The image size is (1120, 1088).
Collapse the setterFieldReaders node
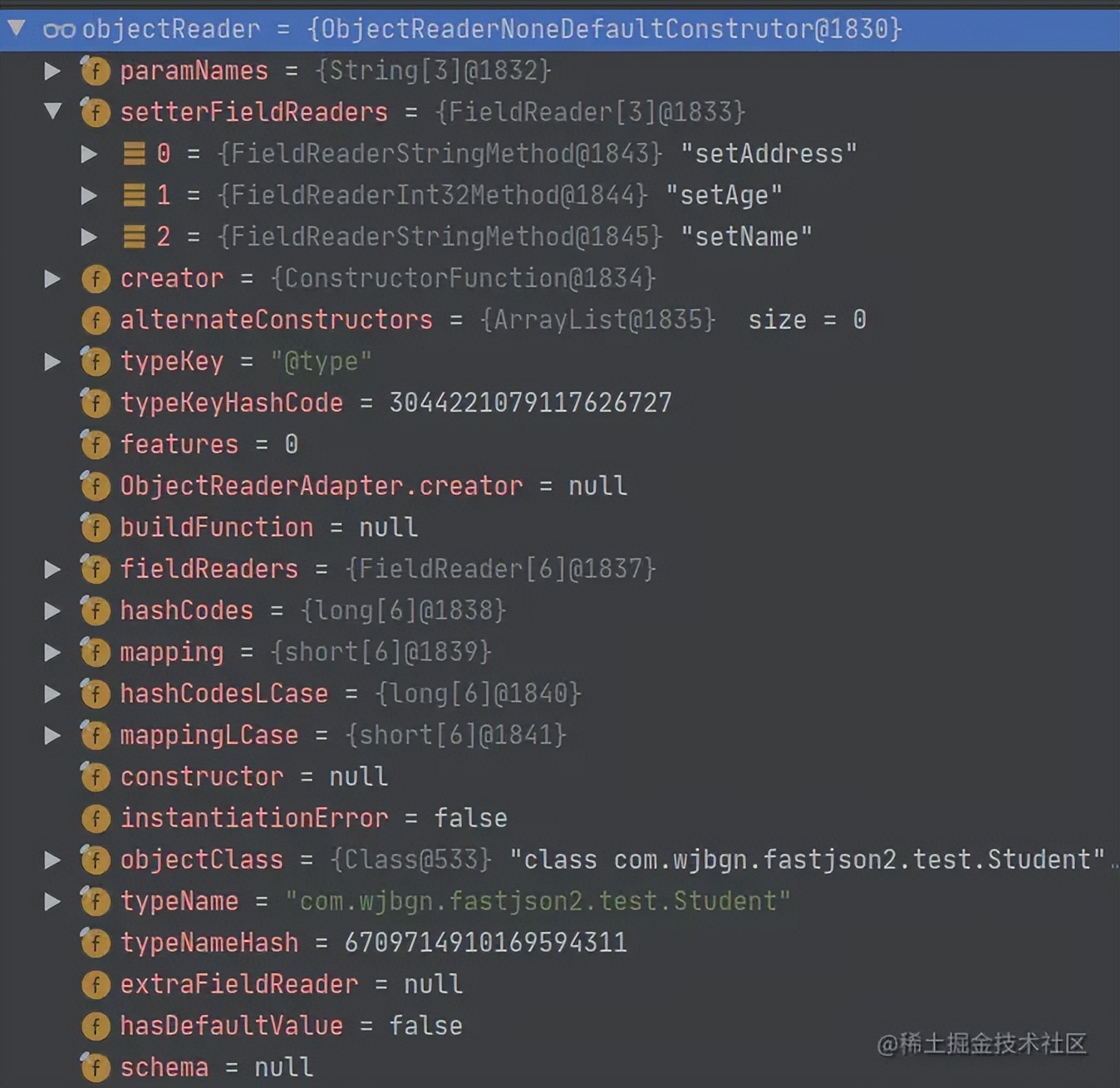click(53, 112)
